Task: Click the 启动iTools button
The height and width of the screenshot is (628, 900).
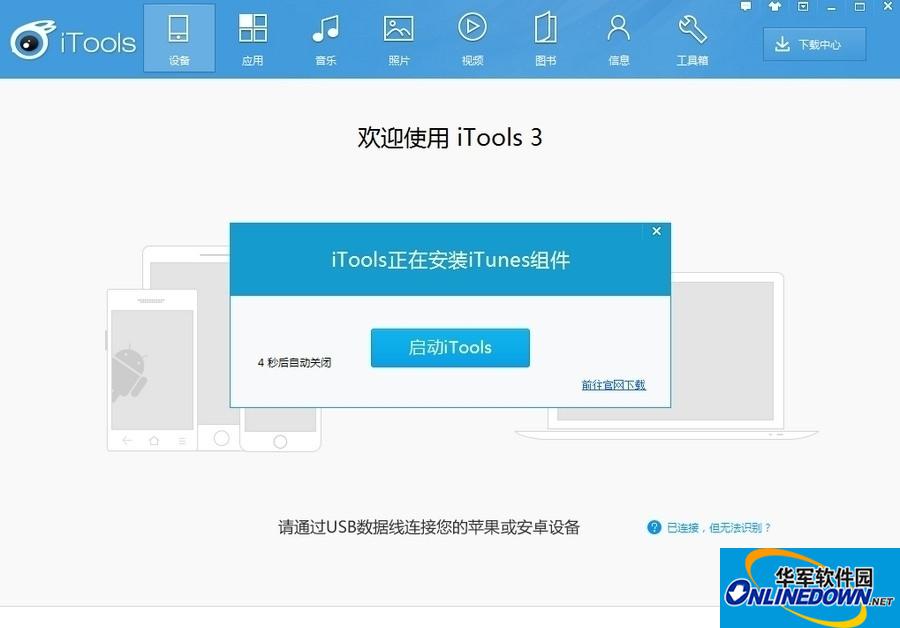Action: click(450, 348)
